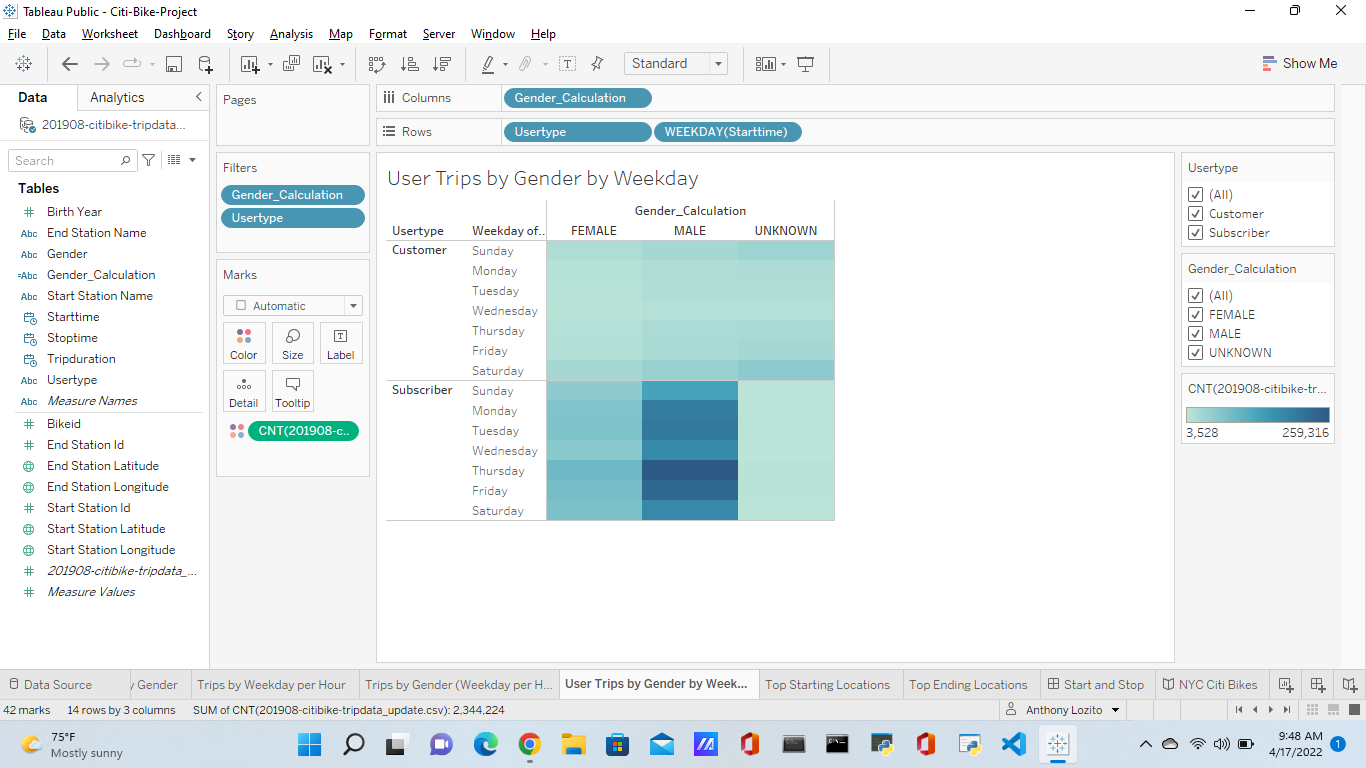1366x768 pixels.
Task: Click the Color button on Marks card
Action: coord(244,343)
